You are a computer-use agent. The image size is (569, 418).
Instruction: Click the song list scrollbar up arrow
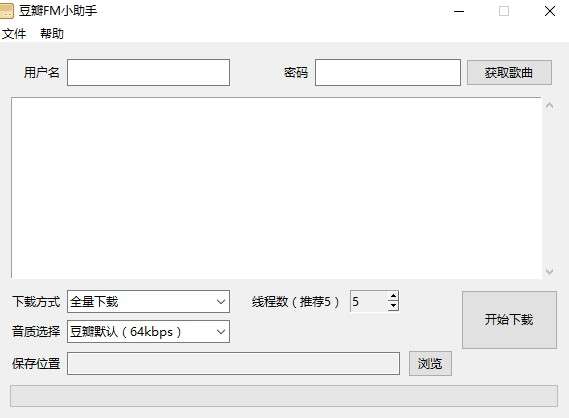549,106
